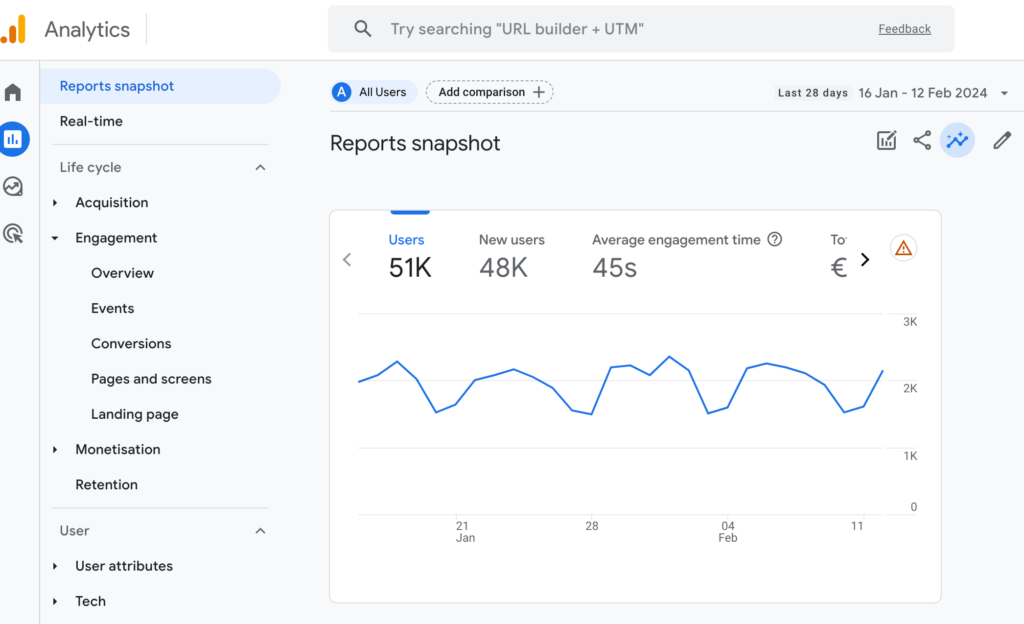Share this report using the share icon
Screen dimensions: 1024x624
tap(921, 140)
